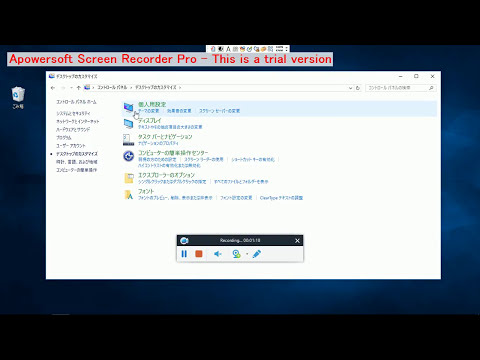Open the タスク バーとナビゲーション icon

pos(128,140)
